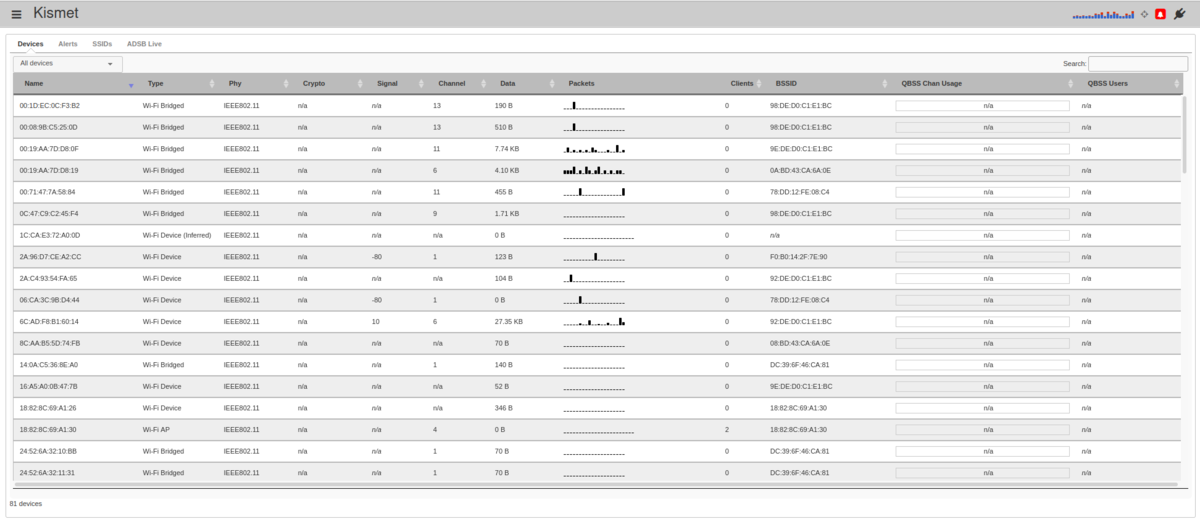The height and width of the screenshot is (519, 1200).
Task: Sort table by Name column header
Action: click(x=34, y=84)
